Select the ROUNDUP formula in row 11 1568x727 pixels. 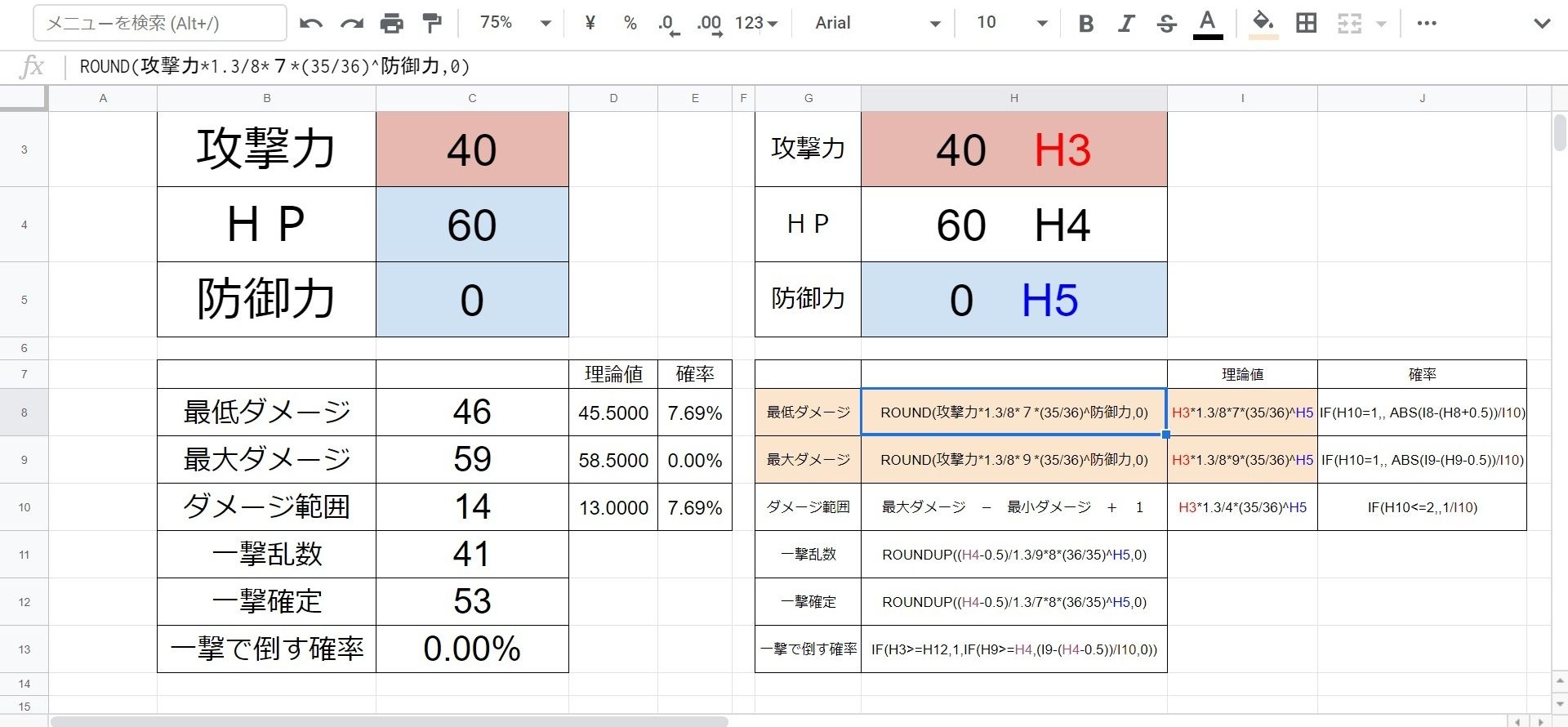coord(1013,555)
